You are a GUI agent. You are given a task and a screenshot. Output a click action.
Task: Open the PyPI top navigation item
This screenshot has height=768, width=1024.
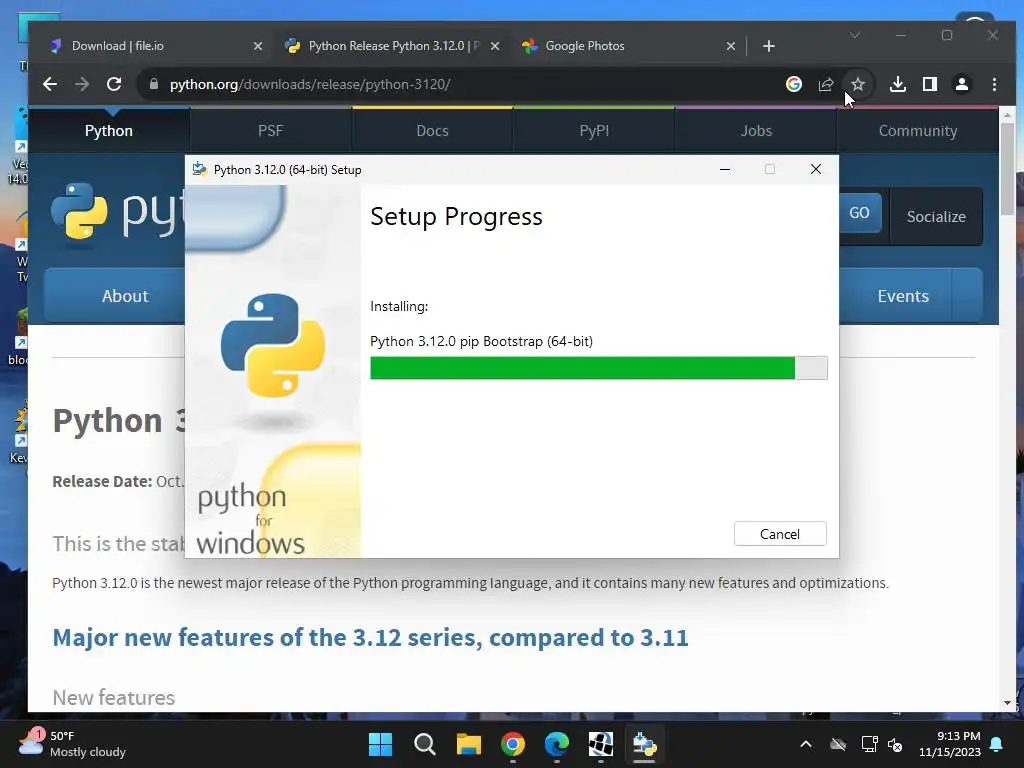coord(594,131)
